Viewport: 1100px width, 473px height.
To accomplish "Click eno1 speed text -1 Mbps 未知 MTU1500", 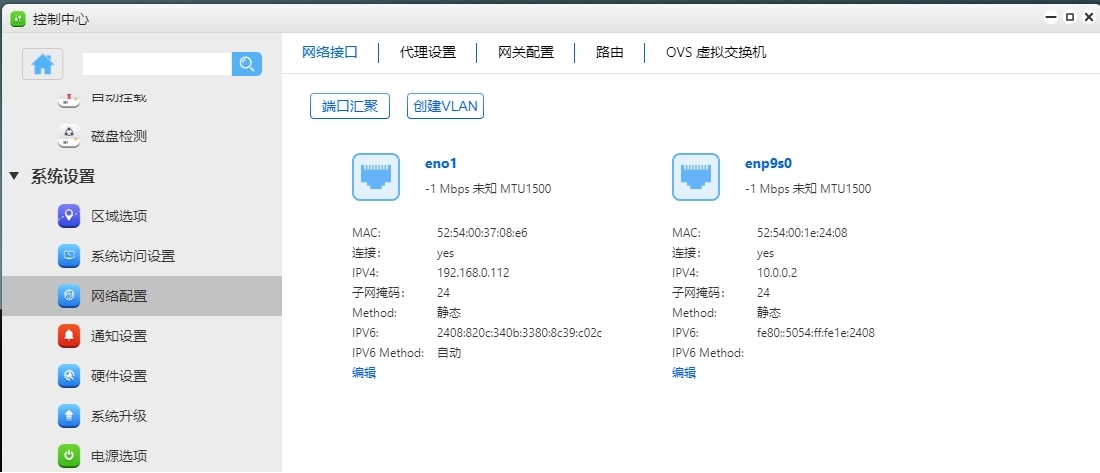I will (x=488, y=189).
